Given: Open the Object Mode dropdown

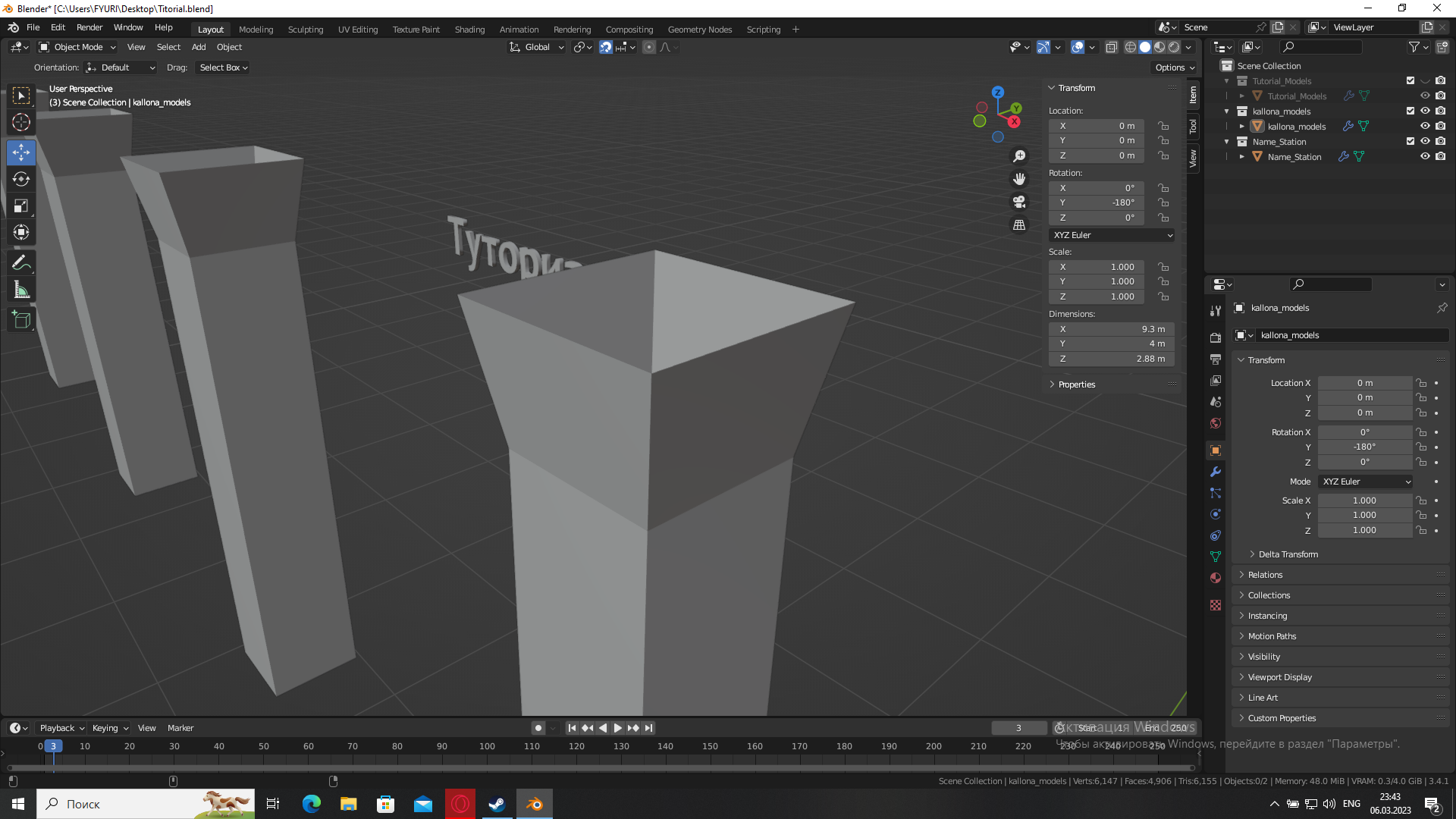Looking at the screenshot, I should point(78,47).
